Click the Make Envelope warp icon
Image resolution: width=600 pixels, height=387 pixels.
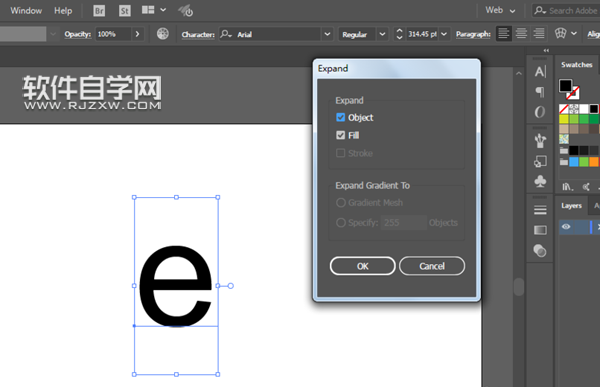561,34
